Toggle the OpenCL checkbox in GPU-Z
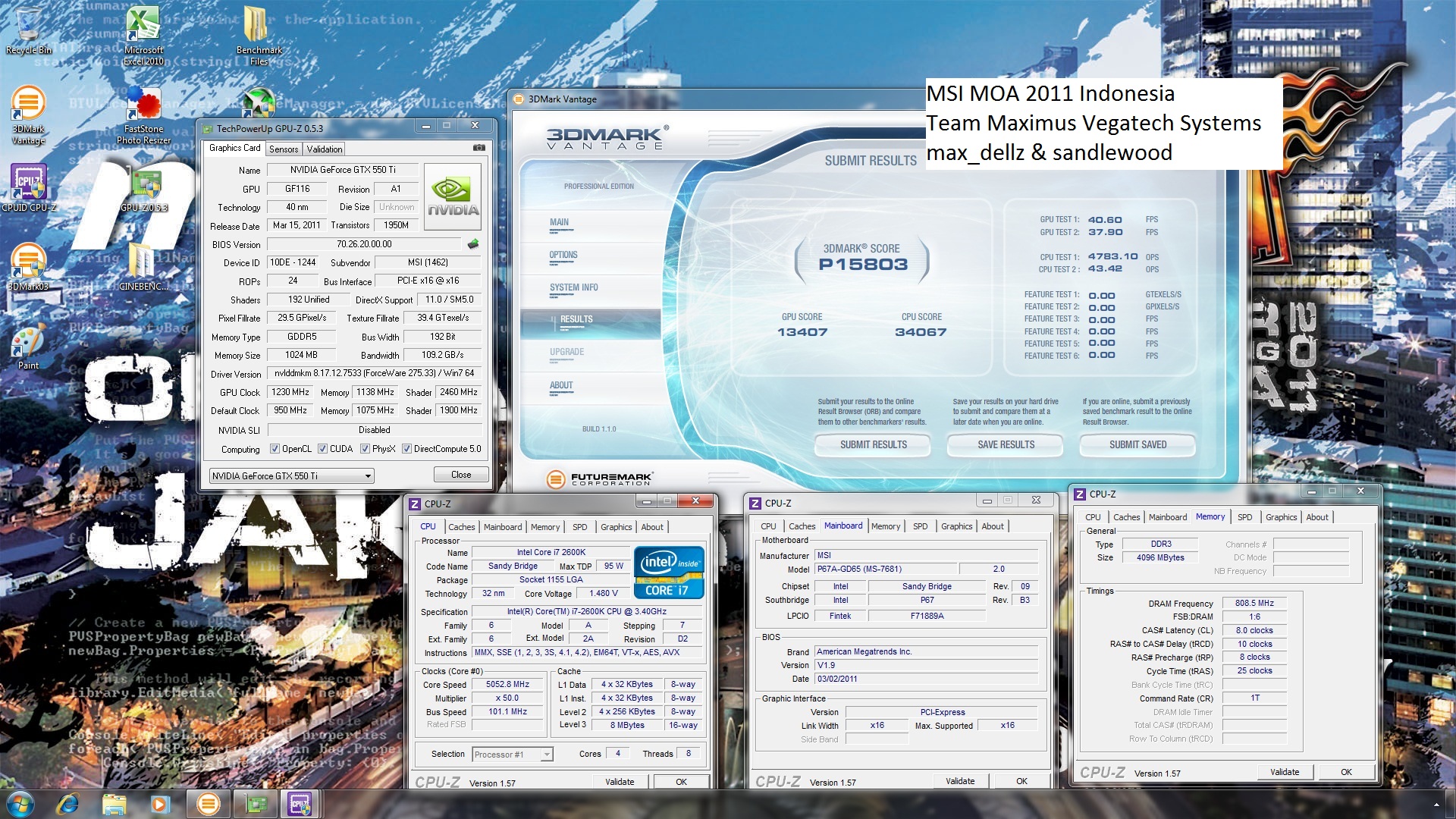 [275, 449]
